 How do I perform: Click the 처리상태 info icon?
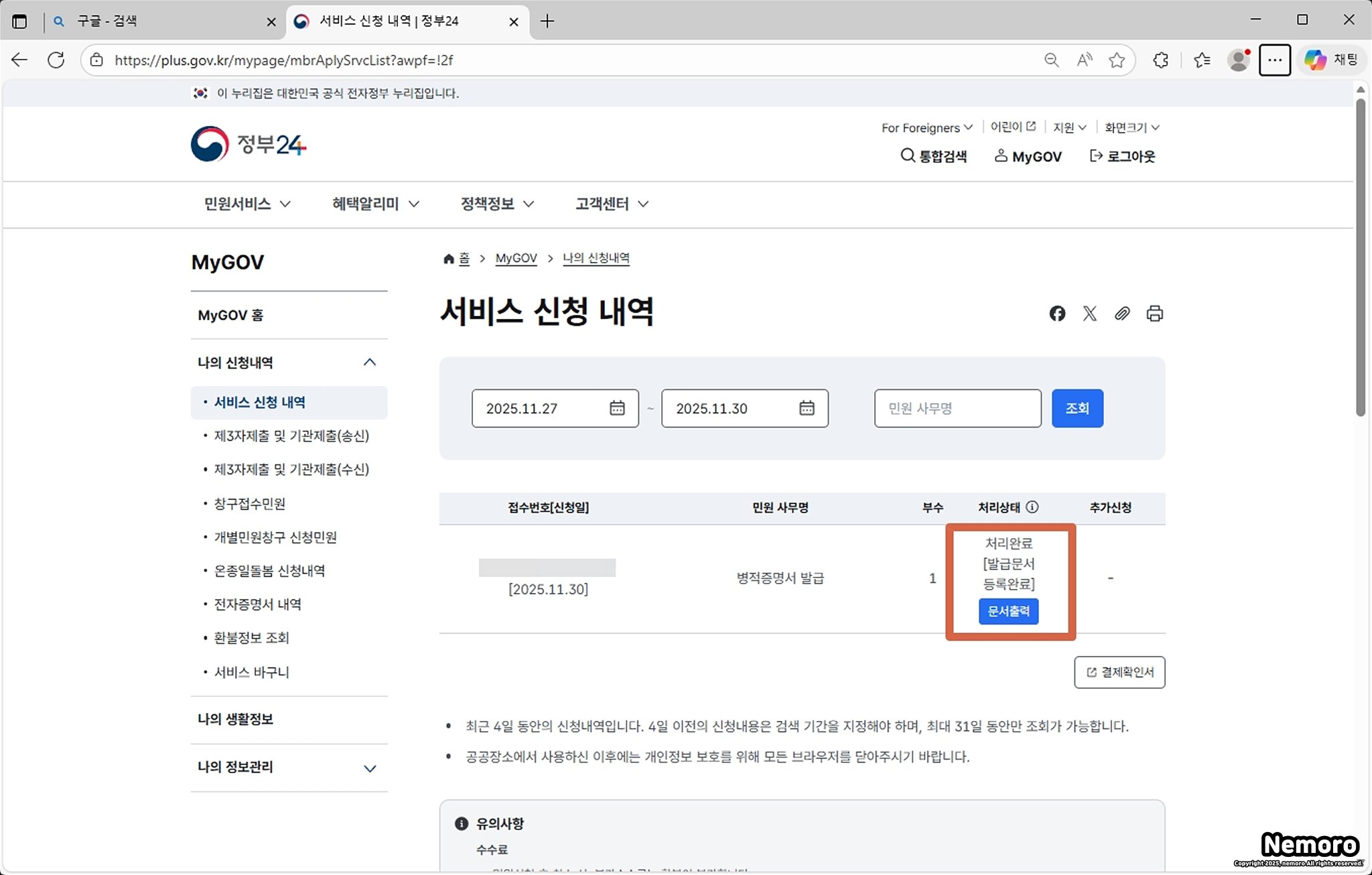click(1032, 507)
